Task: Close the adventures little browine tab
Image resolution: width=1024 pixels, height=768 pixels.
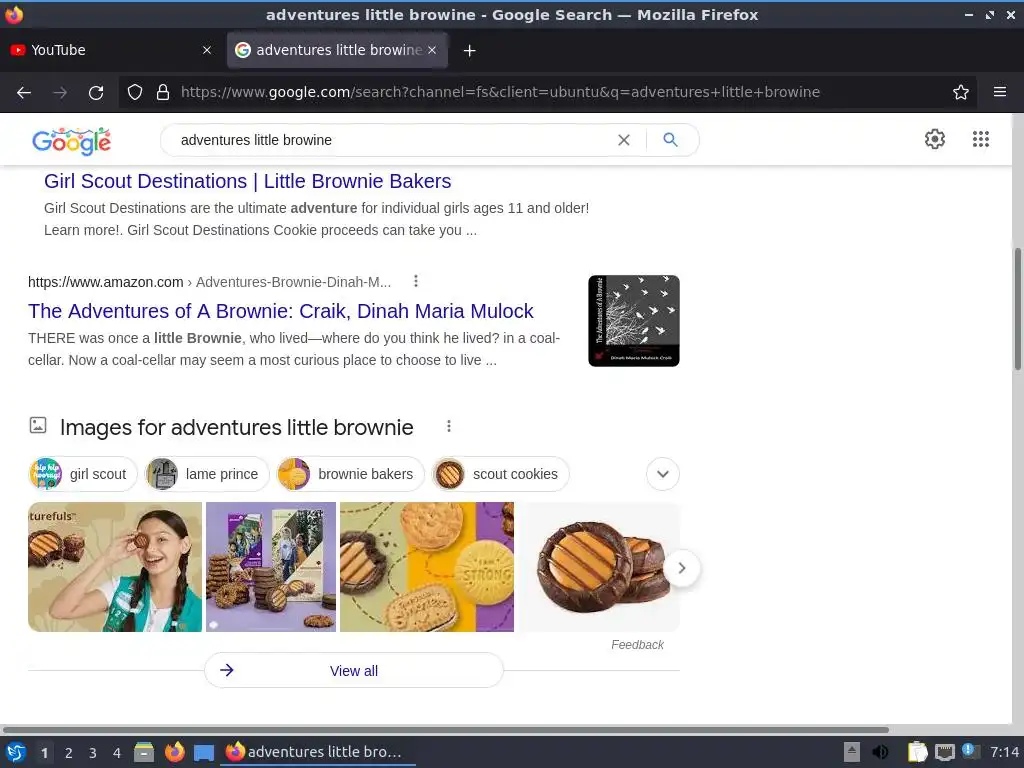Action: point(432,50)
